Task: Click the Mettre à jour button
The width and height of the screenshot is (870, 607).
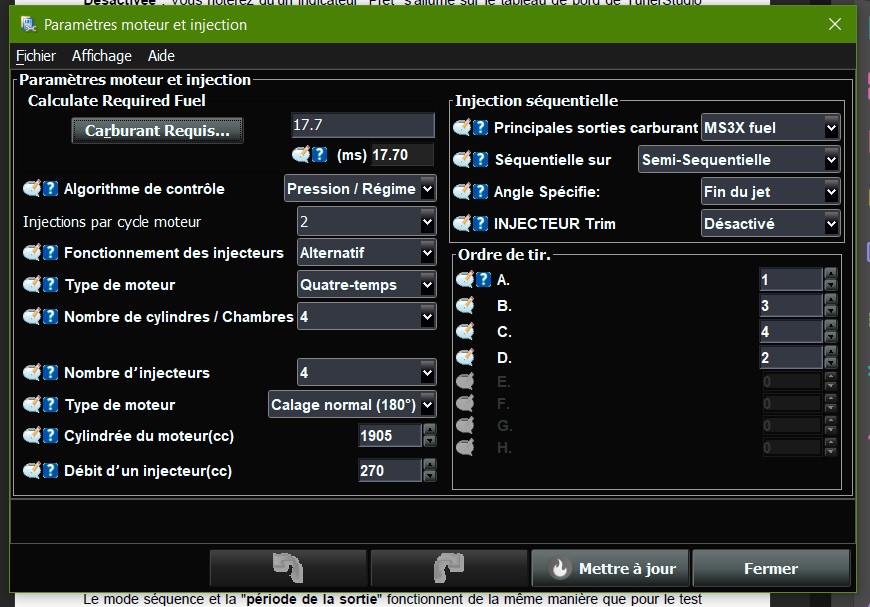Action: (610, 568)
